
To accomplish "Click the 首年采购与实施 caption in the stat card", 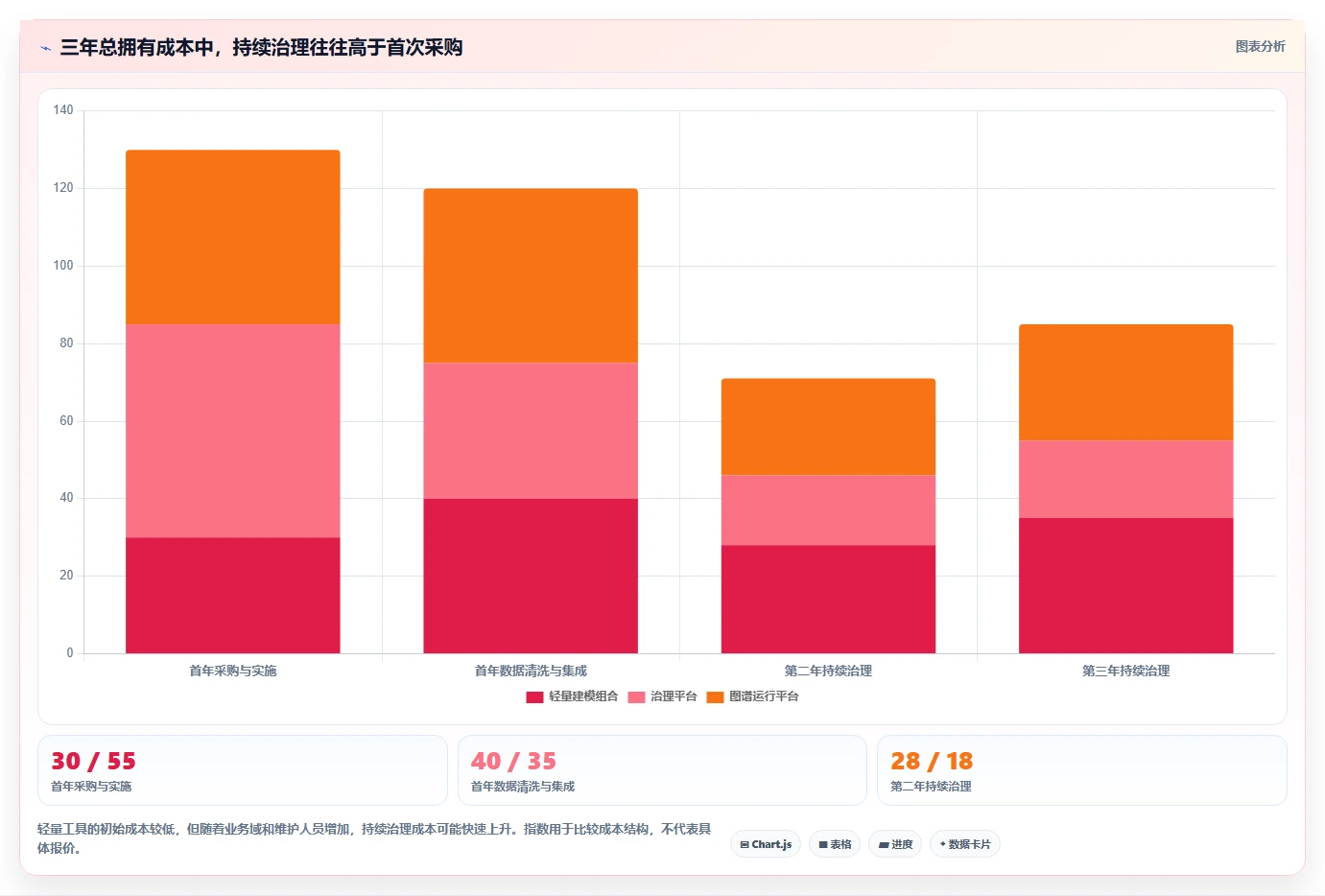I will tap(91, 787).
